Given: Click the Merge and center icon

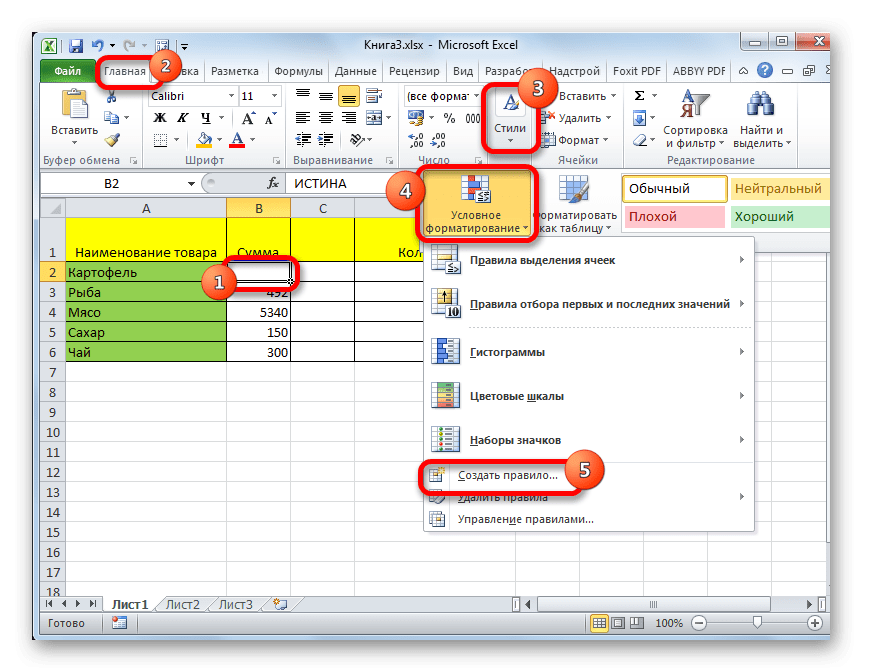Looking at the screenshot, I should click(x=374, y=118).
